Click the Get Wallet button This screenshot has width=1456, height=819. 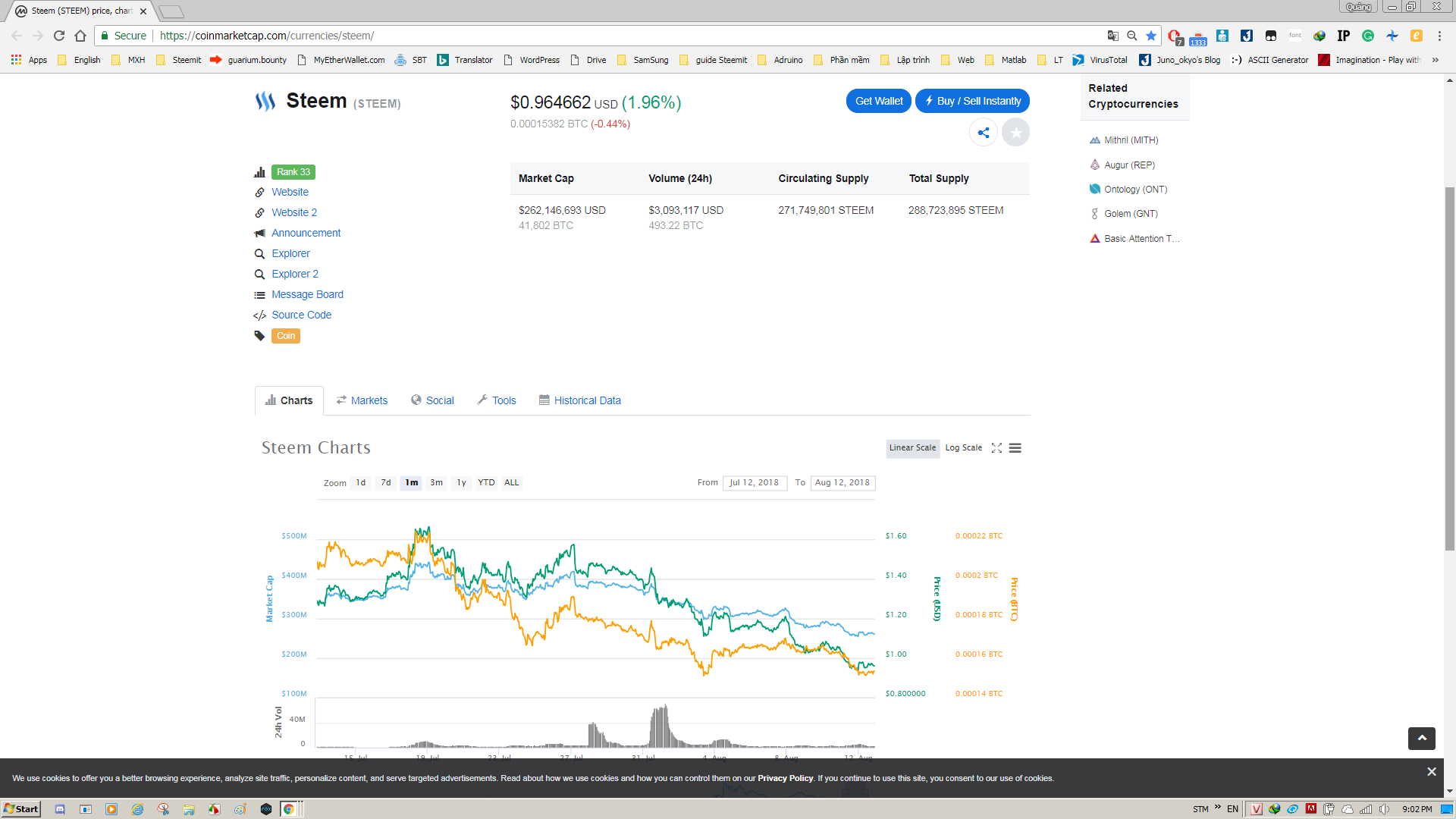pyautogui.click(x=879, y=101)
